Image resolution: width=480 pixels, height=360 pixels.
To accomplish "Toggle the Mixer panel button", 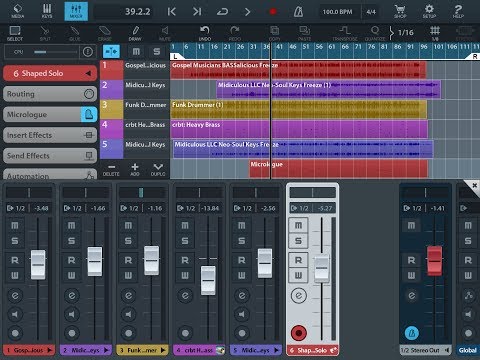I will click(x=76, y=11).
